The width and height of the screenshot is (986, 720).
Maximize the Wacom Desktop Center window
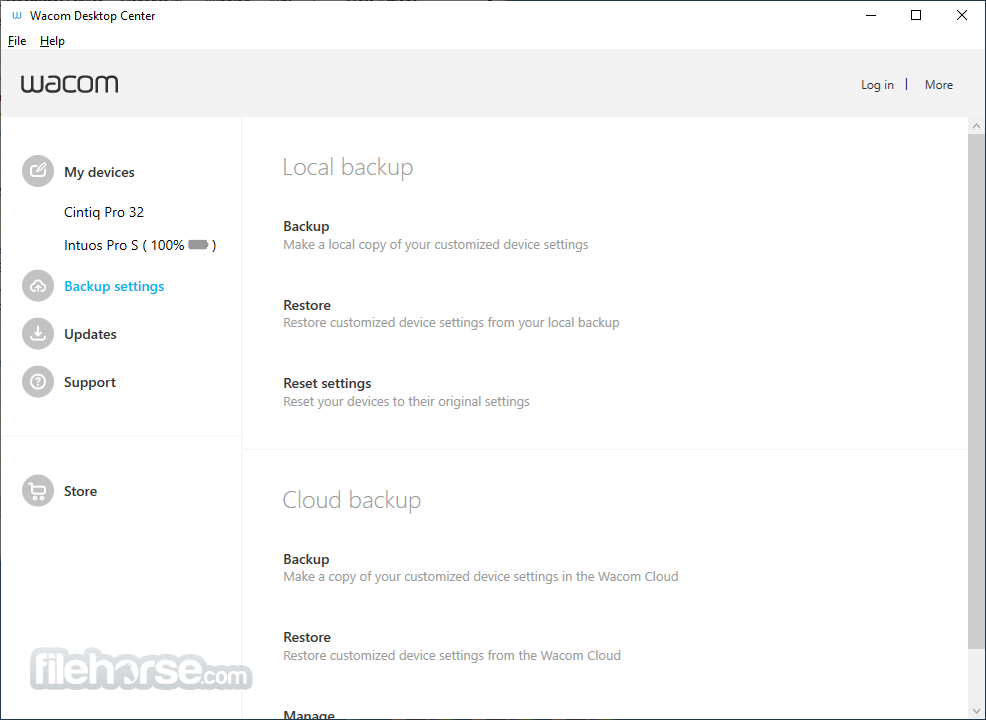click(916, 15)
